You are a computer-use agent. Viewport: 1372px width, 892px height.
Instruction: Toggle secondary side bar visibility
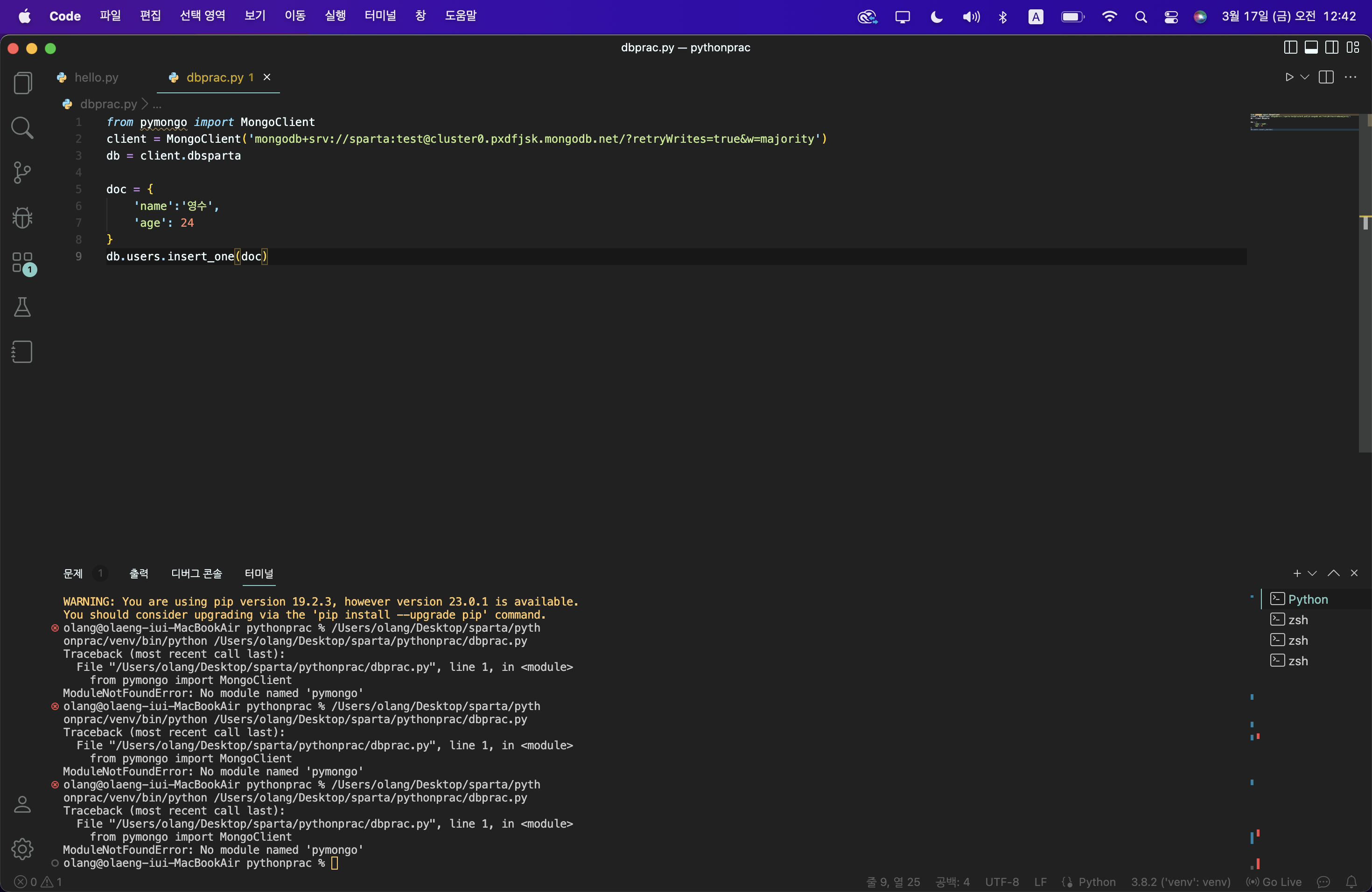pyautogui.click(x=1332, y=47)
